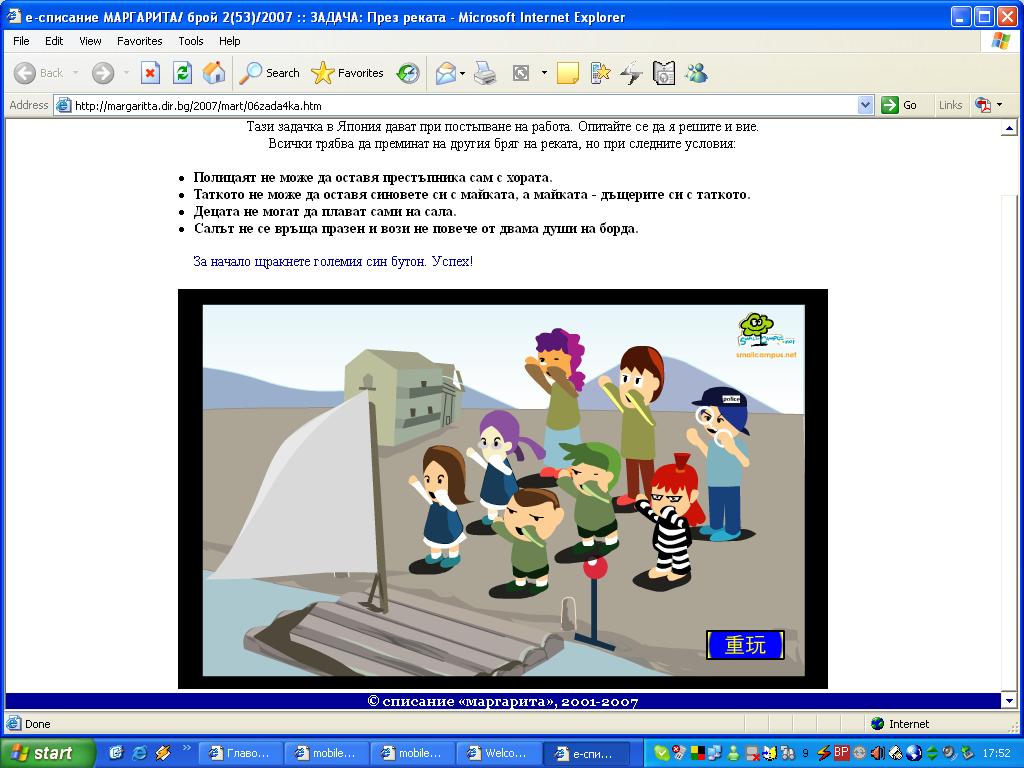Click the red lever knob by the raft

pos(594,568)
